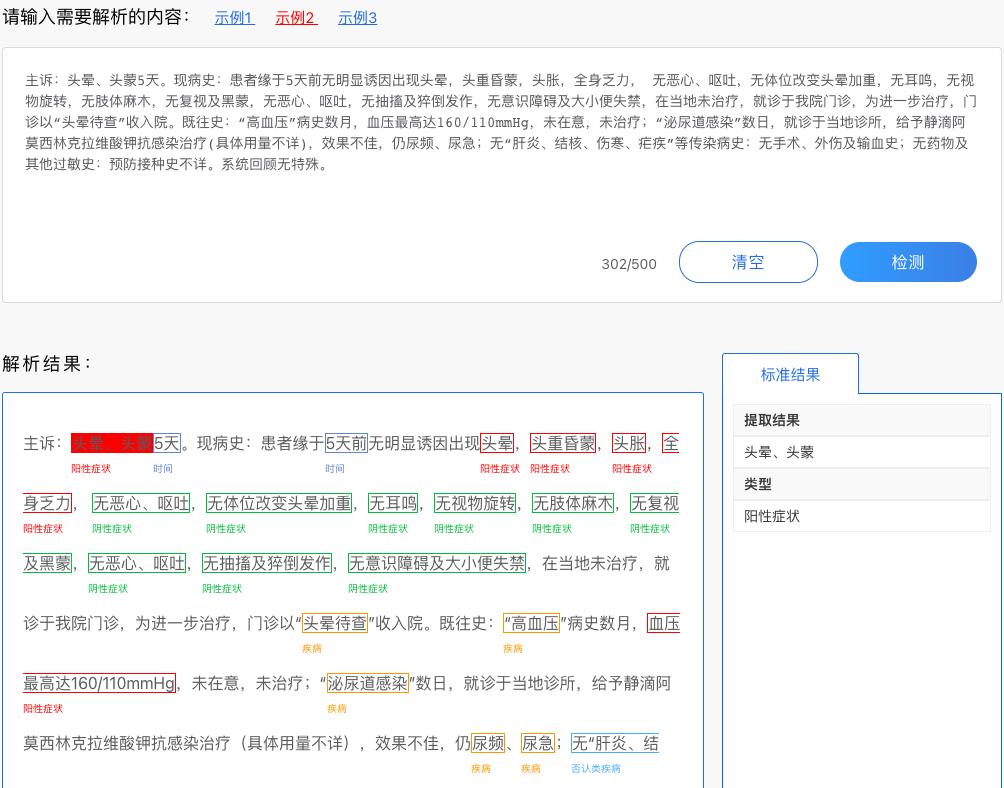Image resolution: width=1004 pixels, height=788 pixels.
Task: Select the 头重昏蒙 symptom entity
Action: pyautogui.click(x=563, y=443)
